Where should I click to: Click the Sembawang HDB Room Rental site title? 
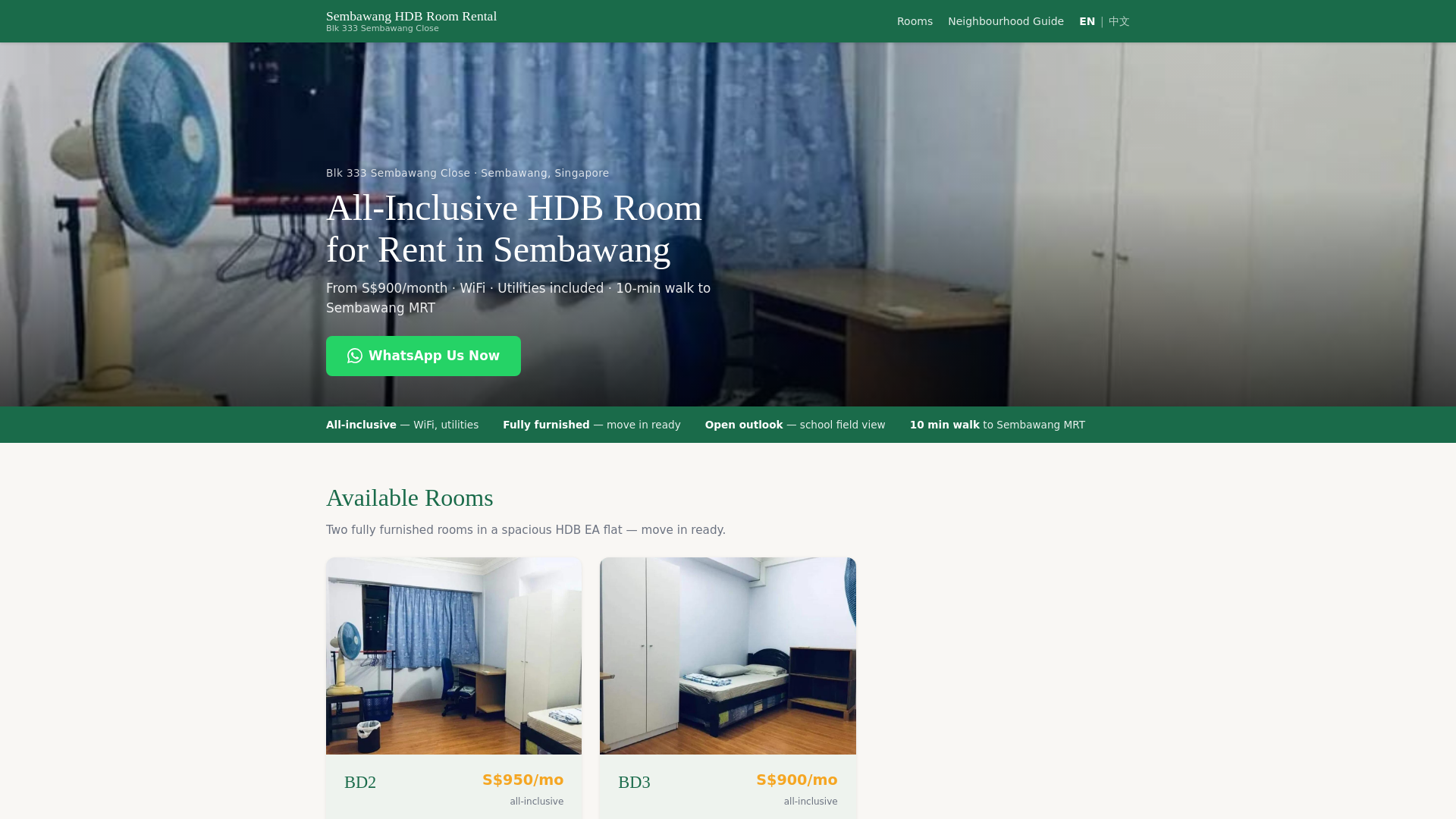click(411, 16)
